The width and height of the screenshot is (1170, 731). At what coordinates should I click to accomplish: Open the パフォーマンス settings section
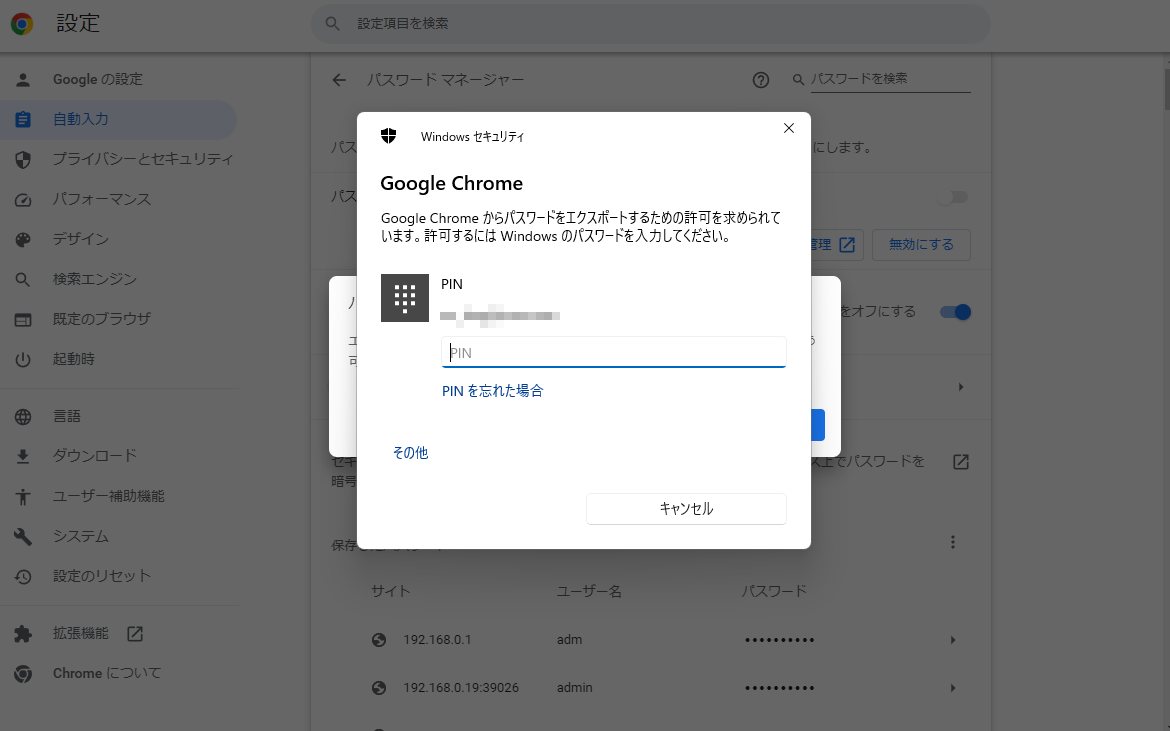pos(119,200)
